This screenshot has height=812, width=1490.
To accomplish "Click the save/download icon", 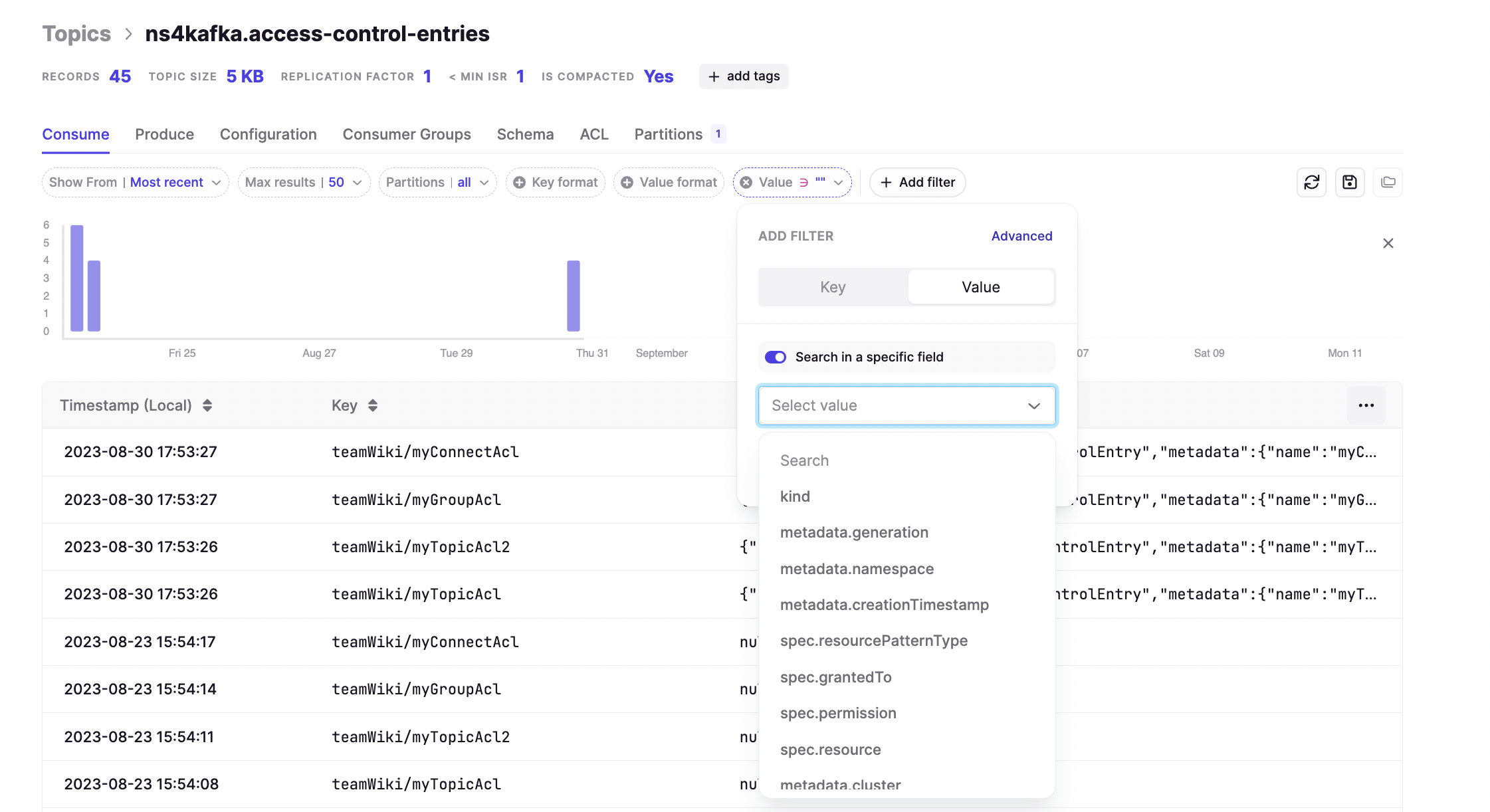I will [1350, 182].
